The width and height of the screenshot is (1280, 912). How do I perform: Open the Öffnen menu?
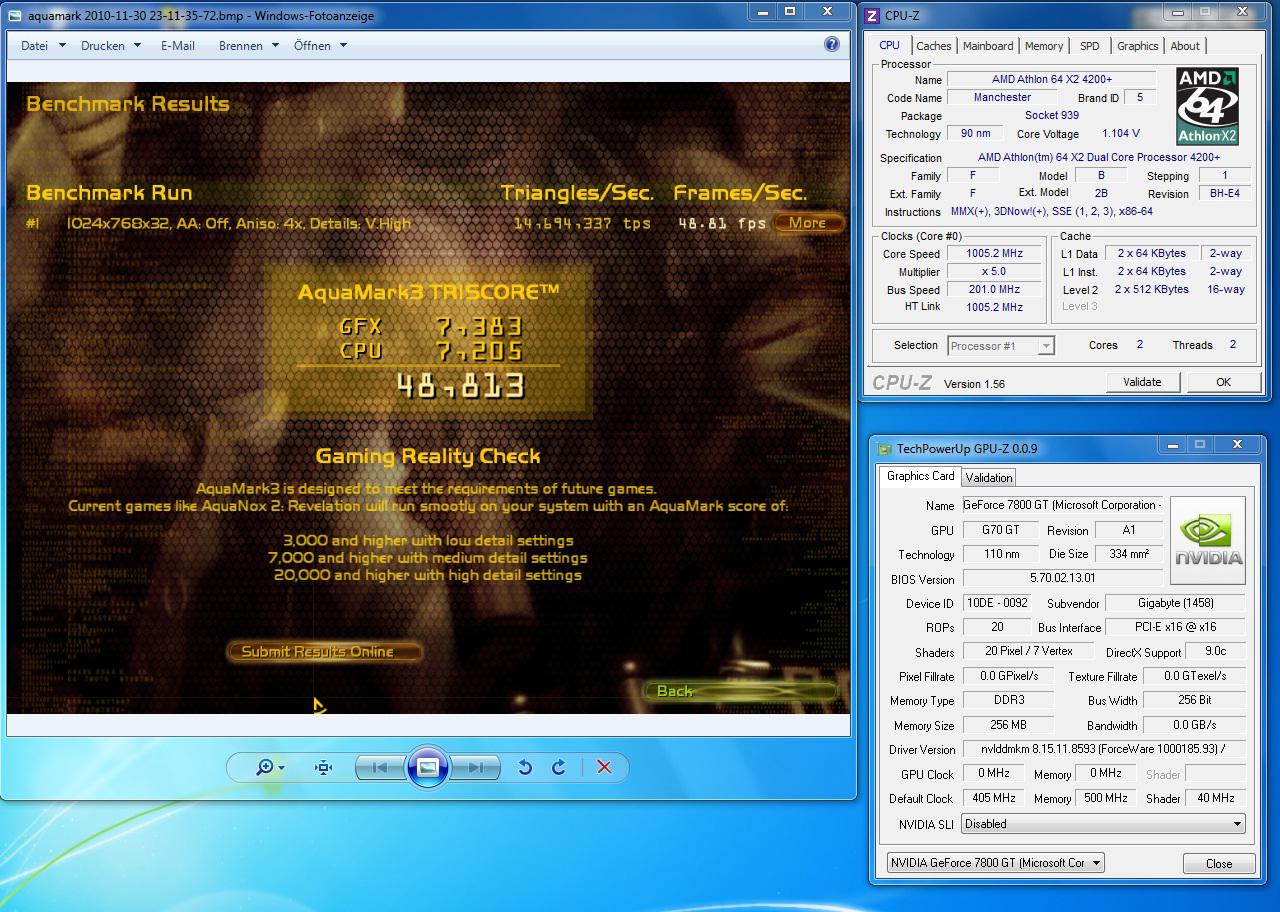320,45
